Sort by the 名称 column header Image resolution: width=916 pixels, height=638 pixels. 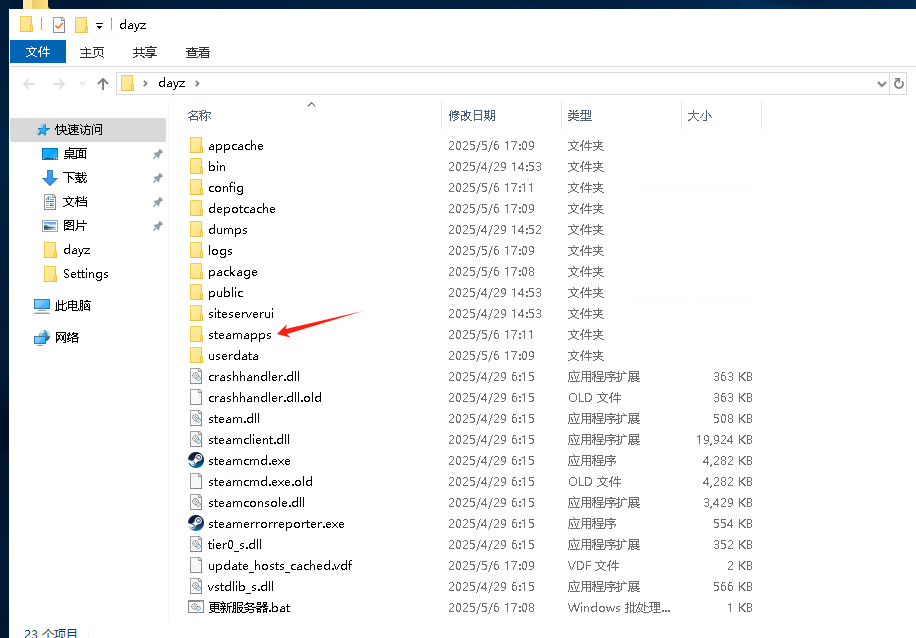[x=199, y=116]
